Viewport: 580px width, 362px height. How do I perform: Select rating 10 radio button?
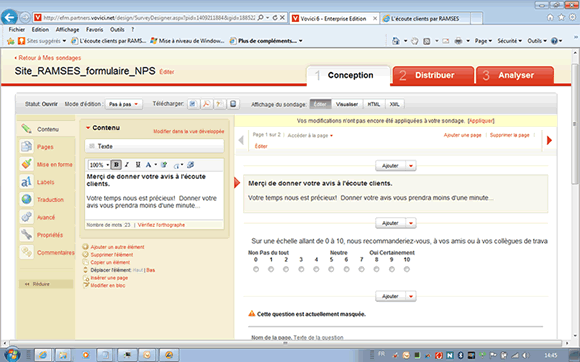(407, 269)
